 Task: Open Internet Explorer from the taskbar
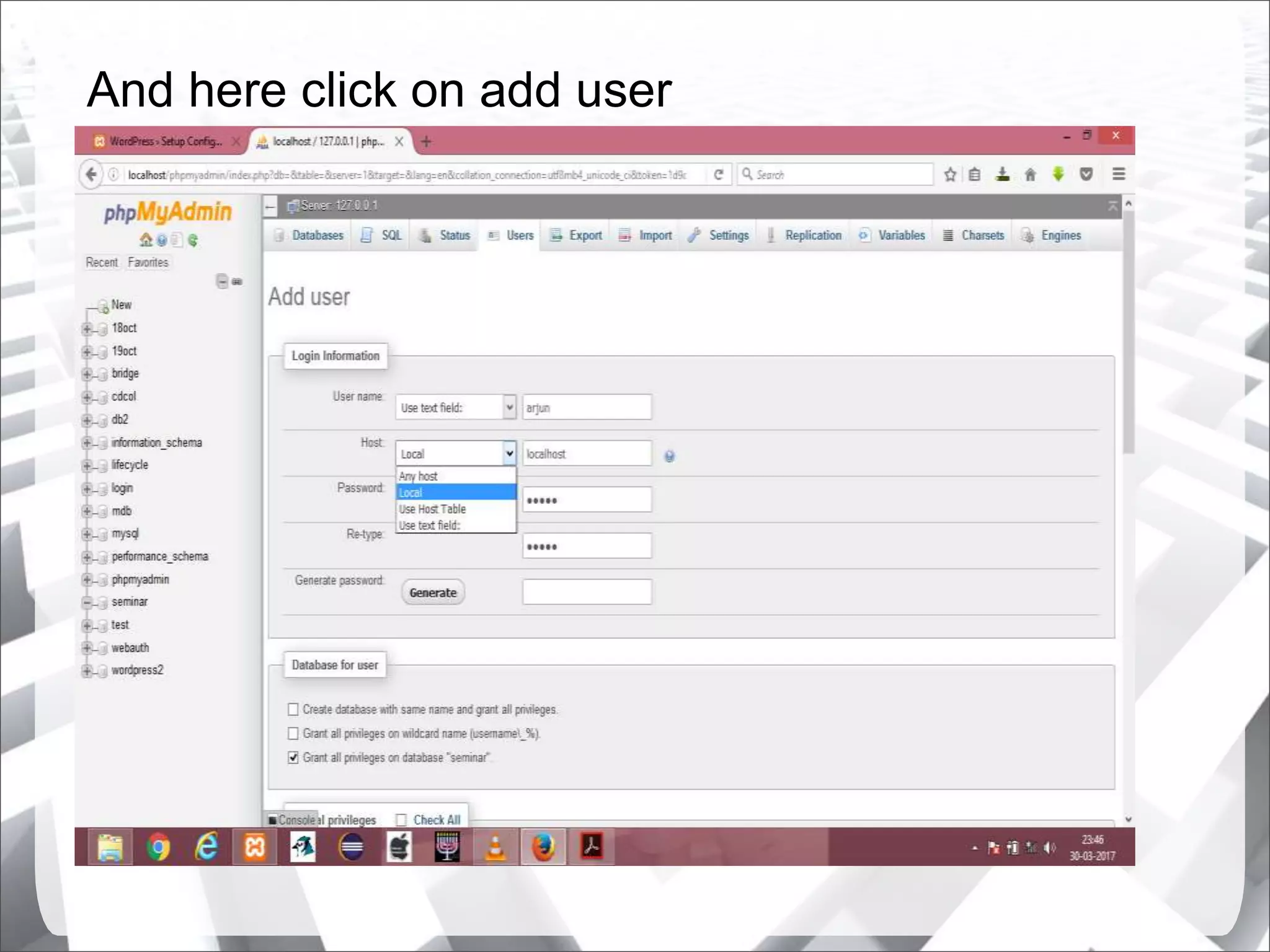(206, 847)
